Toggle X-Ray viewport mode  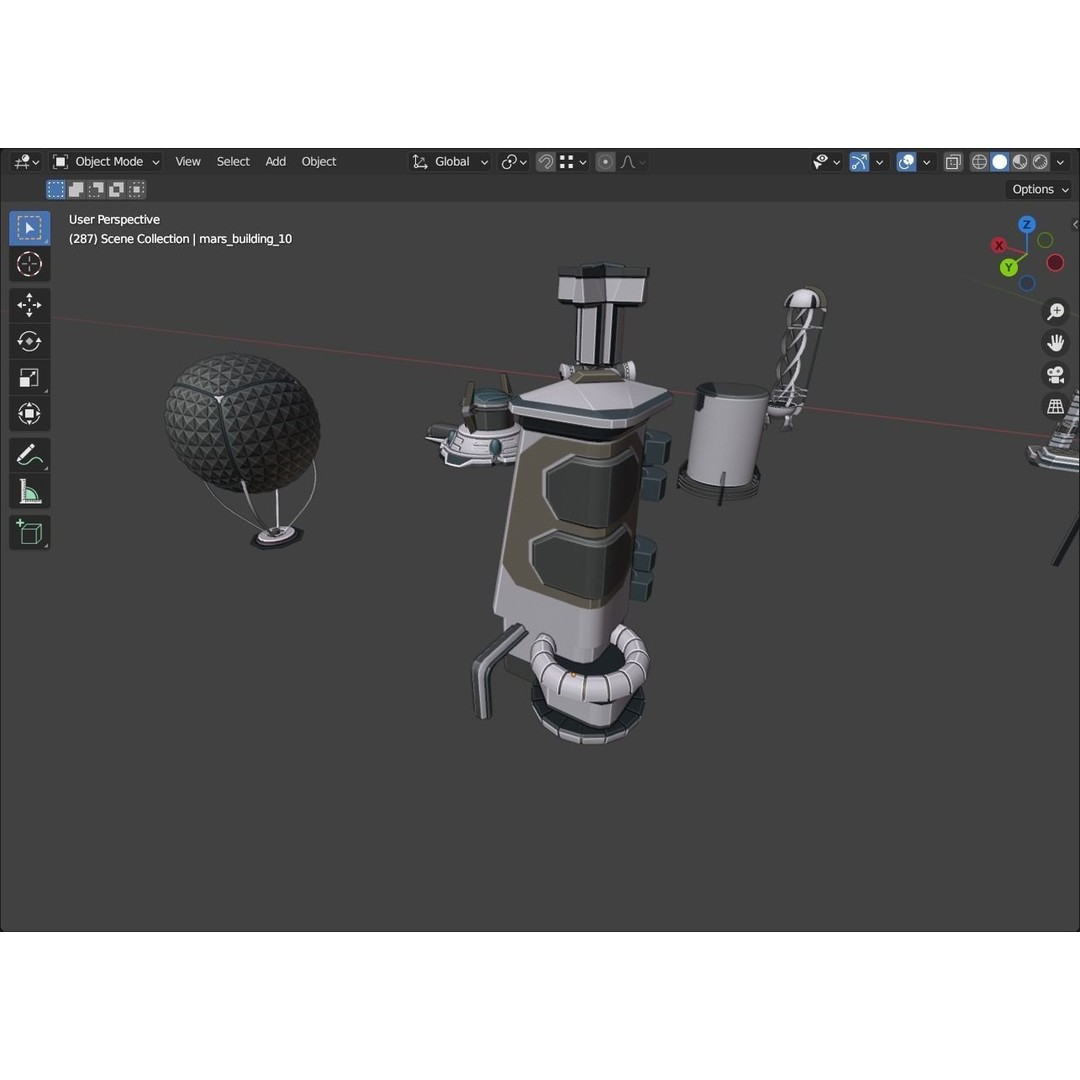coord(953,161)
